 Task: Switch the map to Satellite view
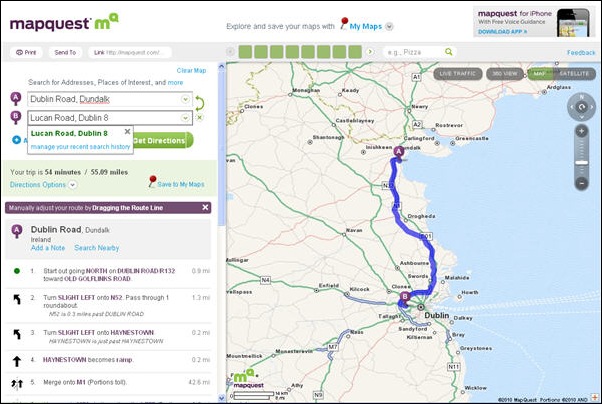[x=572, y=73]
